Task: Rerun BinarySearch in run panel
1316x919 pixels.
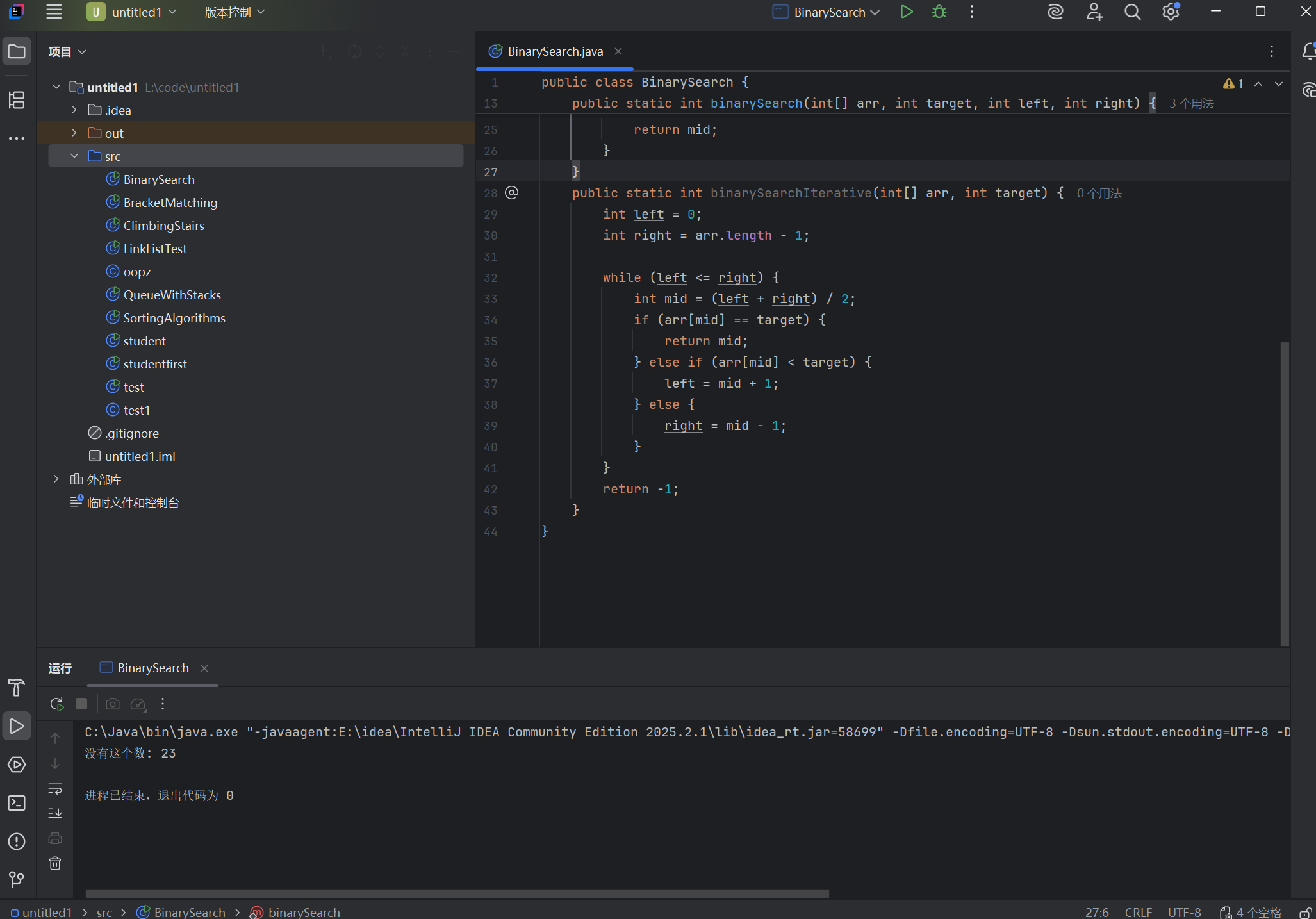Action: (x=57, y=704)
